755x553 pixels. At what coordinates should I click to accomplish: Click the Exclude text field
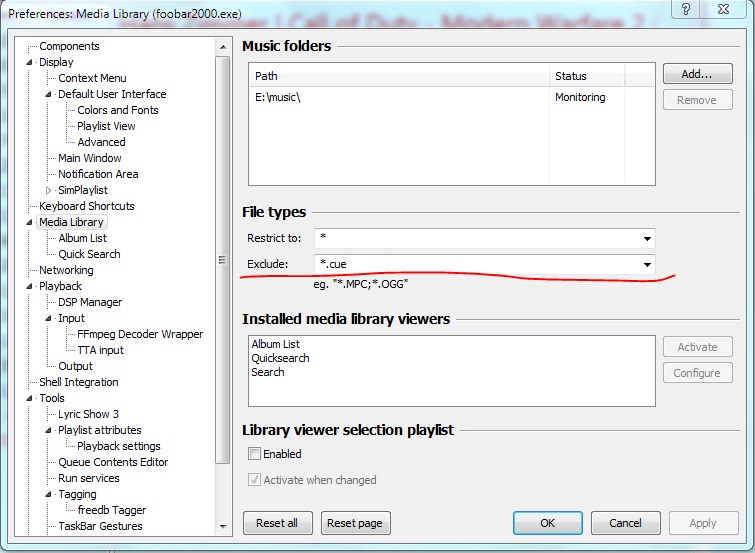(475, 265)
